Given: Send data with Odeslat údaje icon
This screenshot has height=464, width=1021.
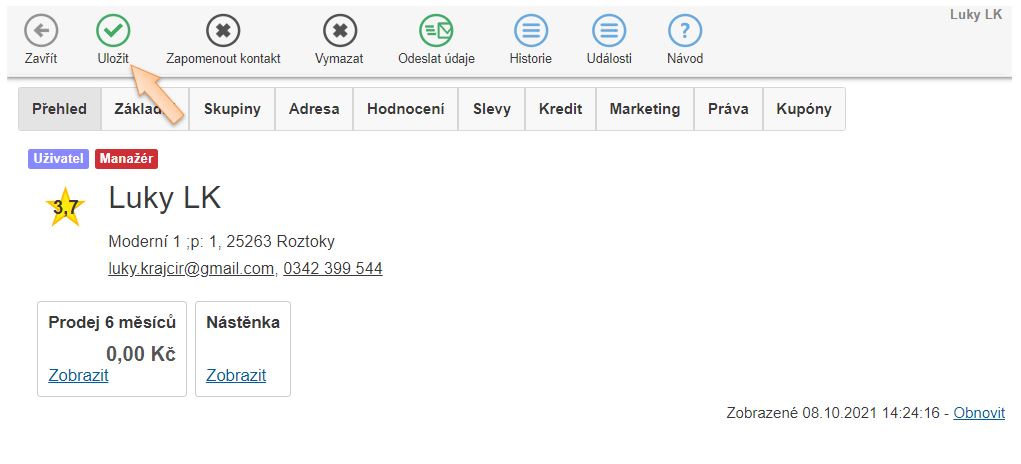Looking at the screenshot, I should pyautogui.click(x=436, y=31).
